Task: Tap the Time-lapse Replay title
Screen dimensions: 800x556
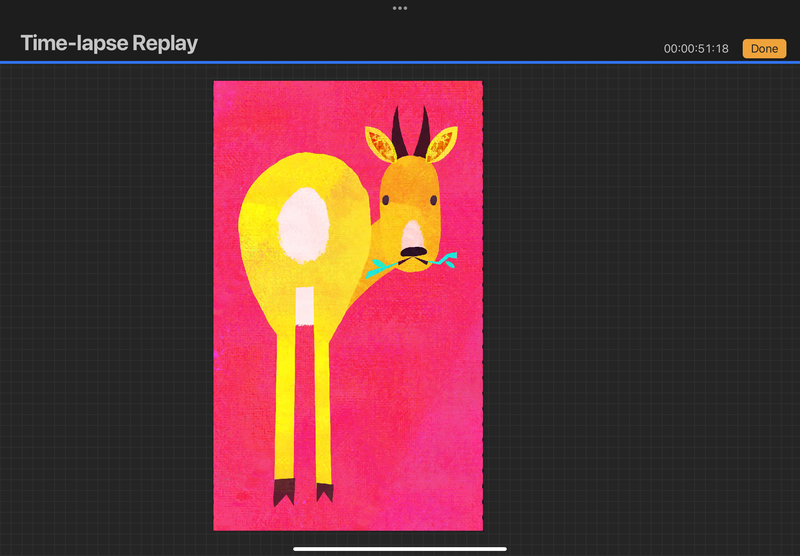Action: pos(109,43)
